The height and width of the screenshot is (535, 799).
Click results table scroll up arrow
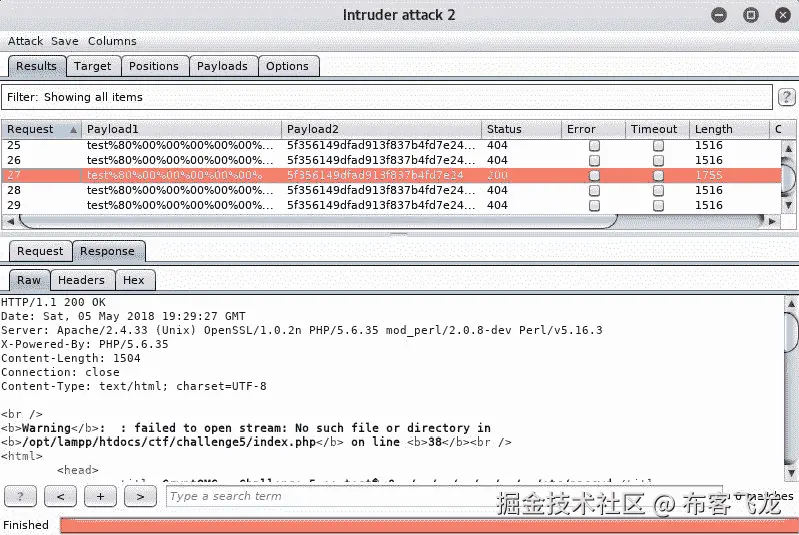[x=788, y=148]
